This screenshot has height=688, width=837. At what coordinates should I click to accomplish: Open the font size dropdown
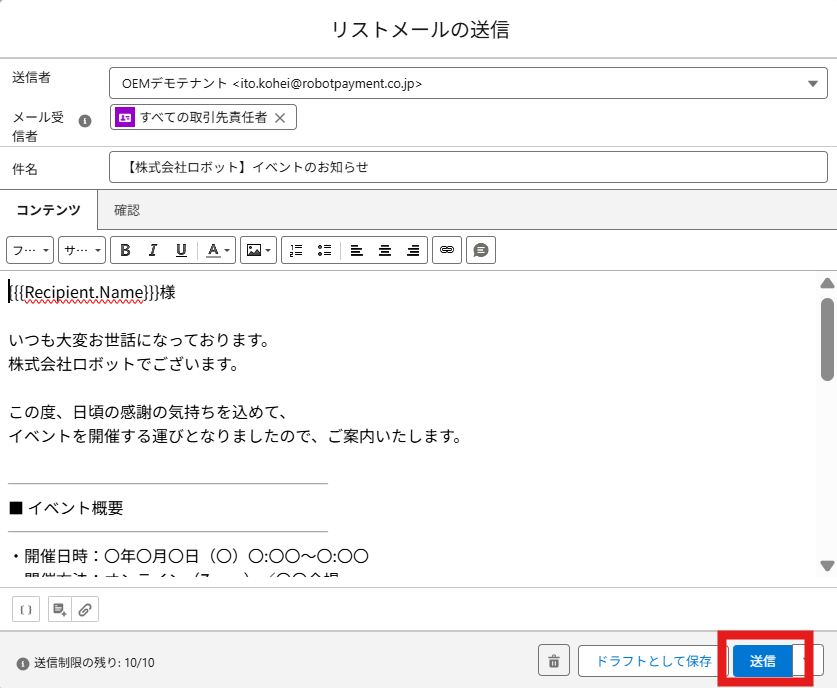pyautogui.click(x=81, y=250)
